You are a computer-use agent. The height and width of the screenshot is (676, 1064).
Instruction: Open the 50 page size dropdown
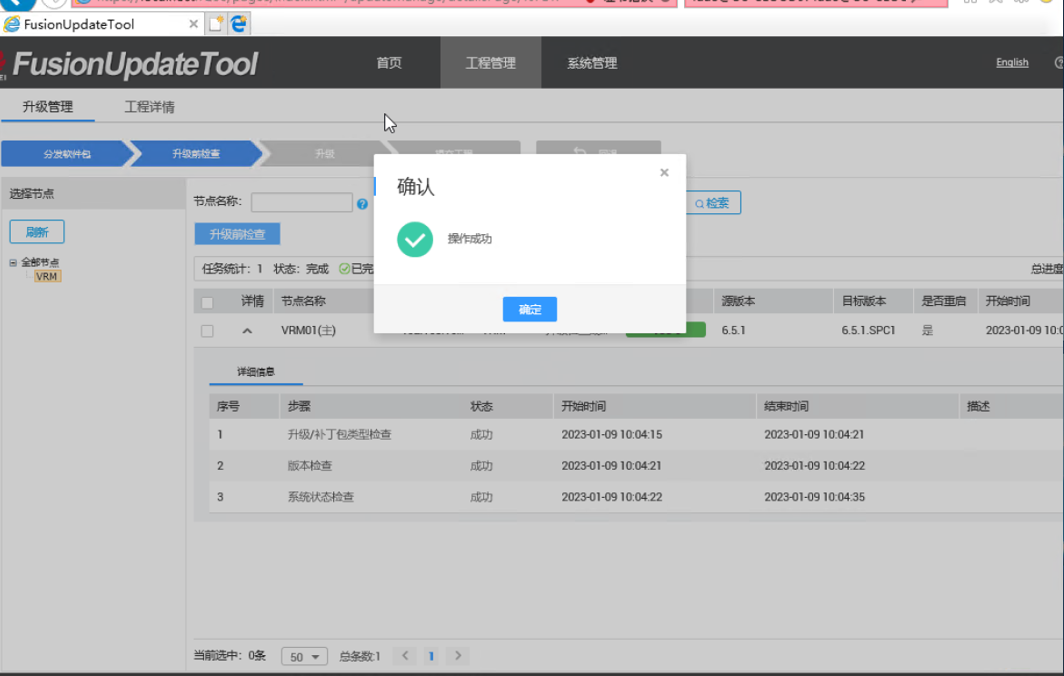pyautogui.click(x=304, y=656)
